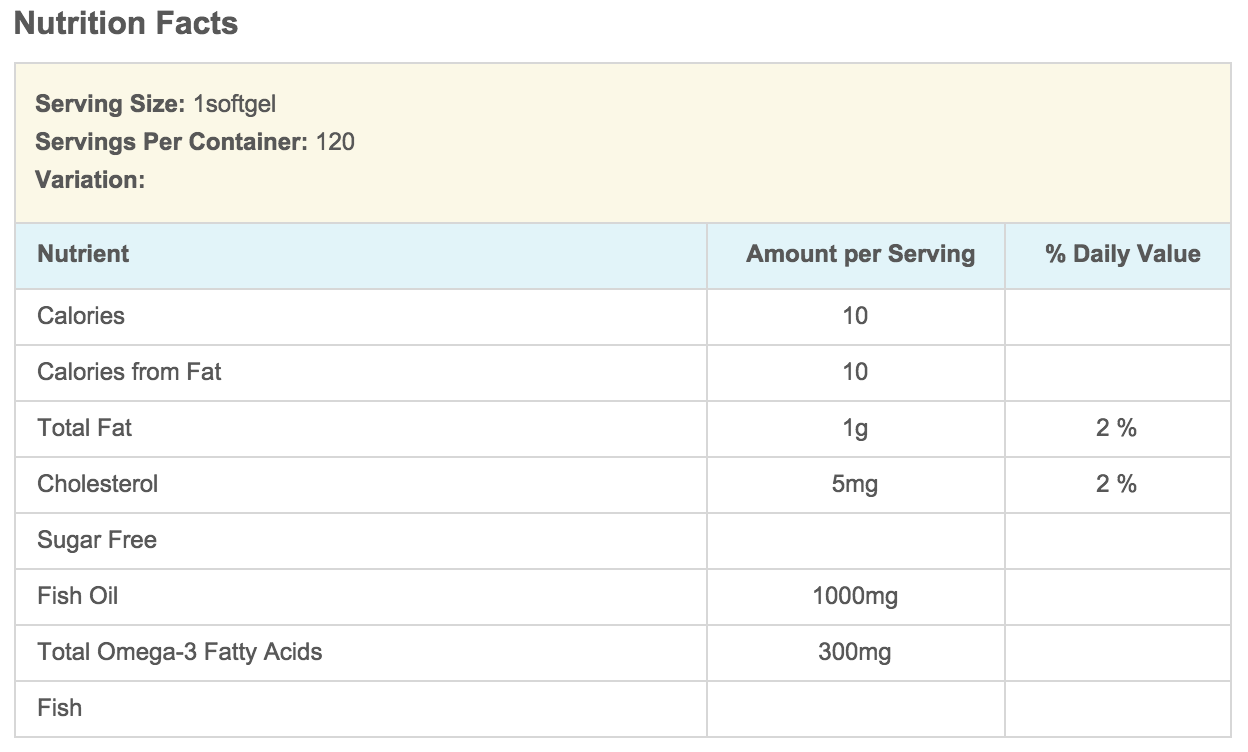Click the 300mg Omega-3 amount

coord(855,653)
